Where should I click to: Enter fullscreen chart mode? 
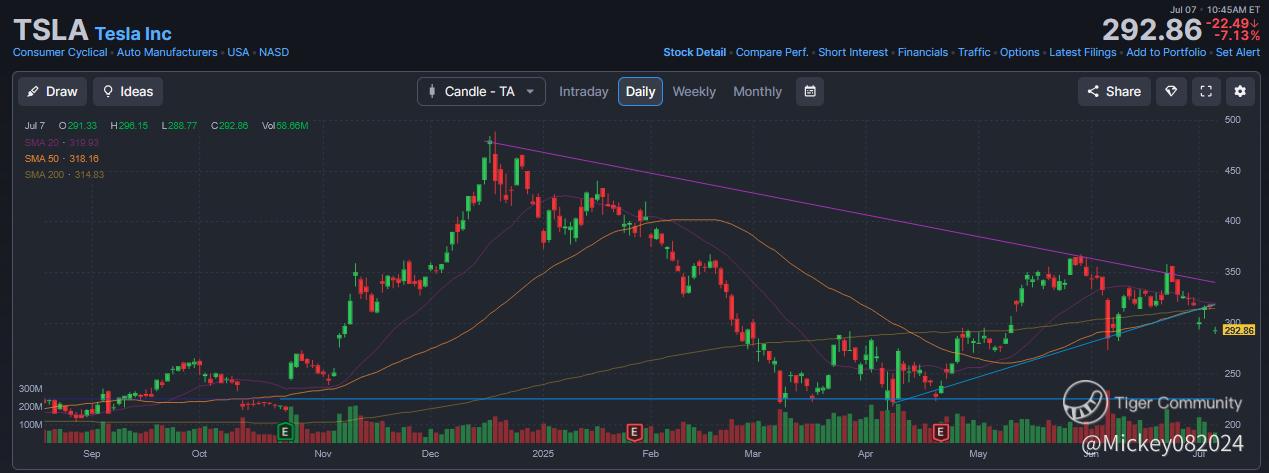pos(1206,91)
